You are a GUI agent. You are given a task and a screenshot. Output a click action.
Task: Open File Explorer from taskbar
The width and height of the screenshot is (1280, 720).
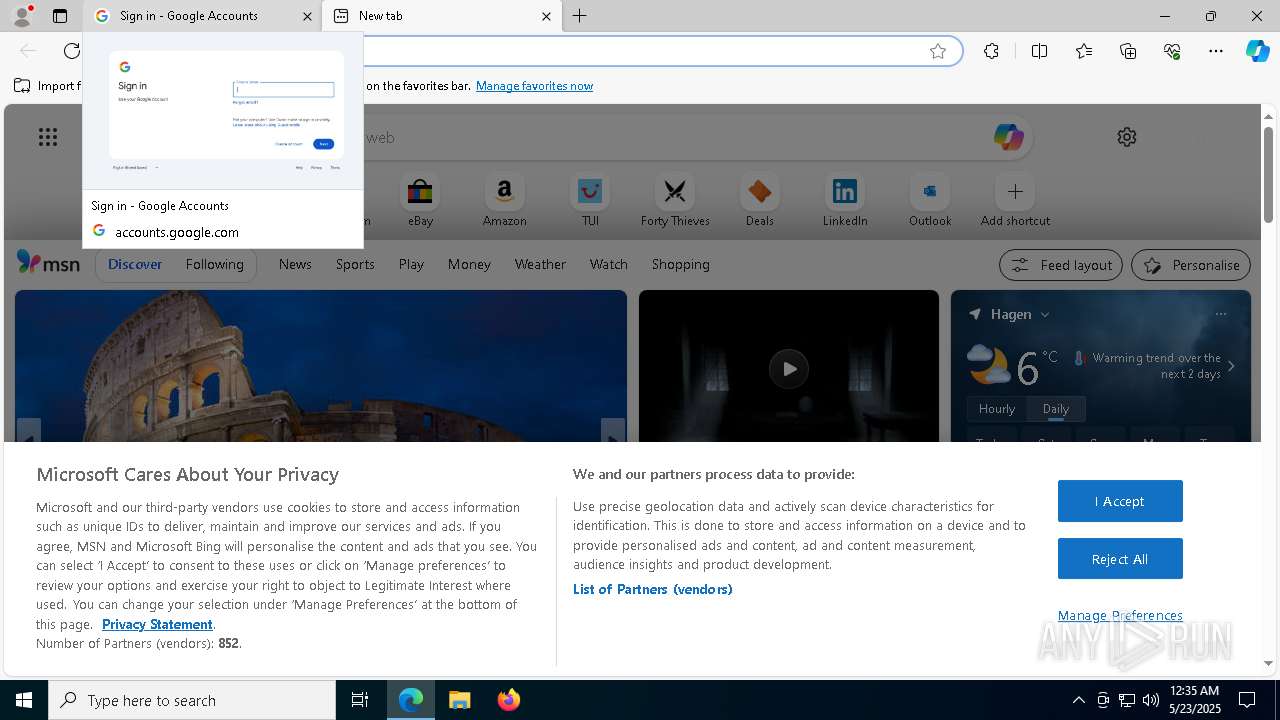tap(459, 700)
